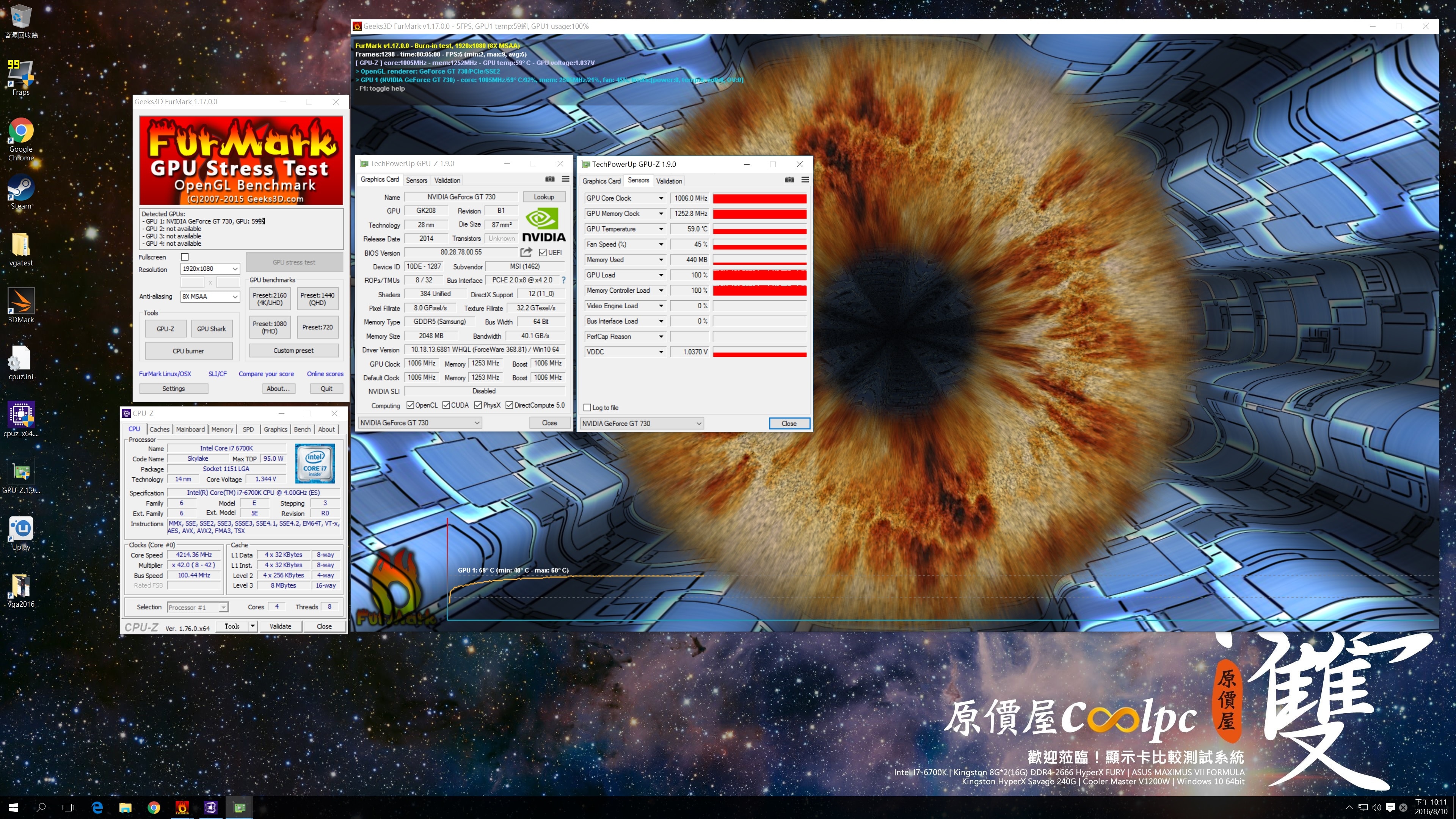Viewport: 1456px width, 819px height.
Task: Open File Explorer from the taskbar
Action: pyautogui.click(x=126, y=808)
